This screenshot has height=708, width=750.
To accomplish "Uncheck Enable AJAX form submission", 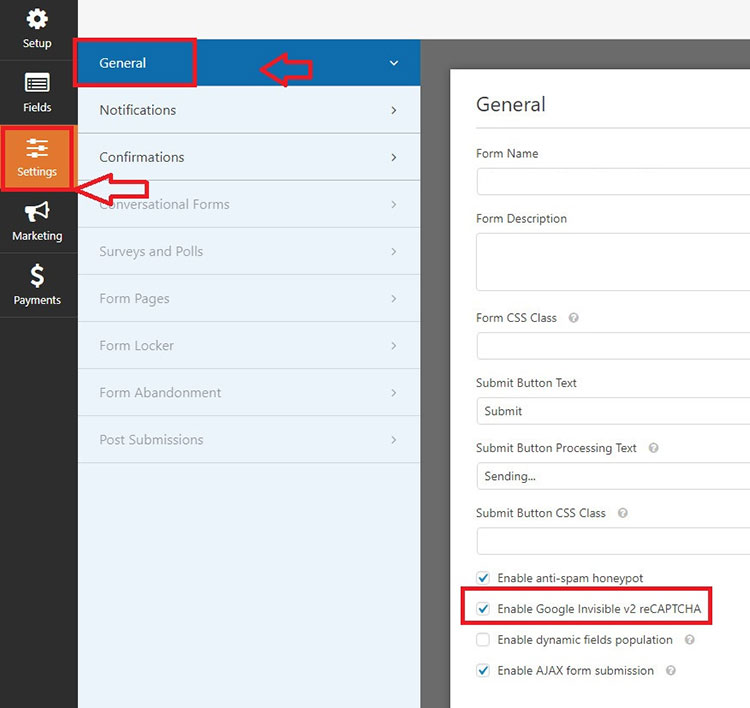I will [483, 671].
